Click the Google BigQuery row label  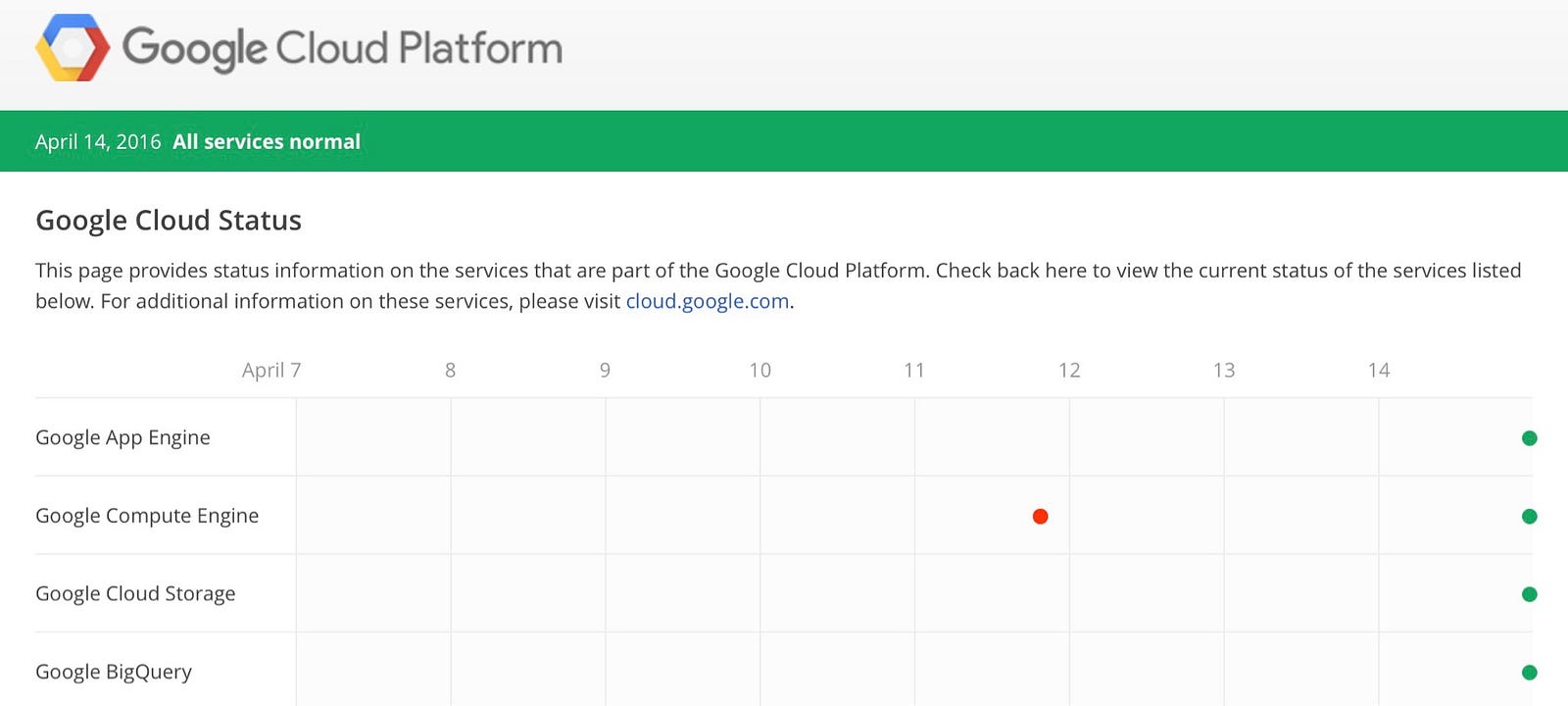point(114,673)
